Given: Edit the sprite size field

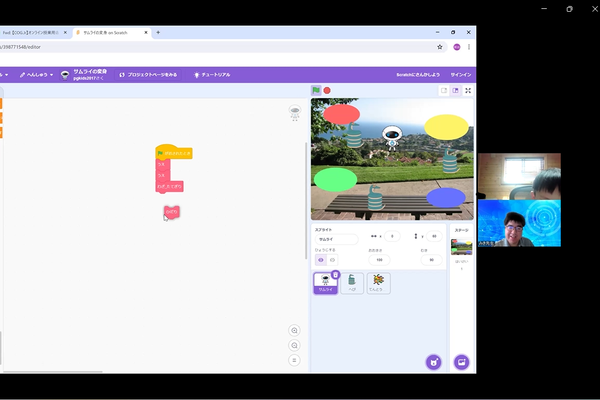Looking at the screenshot, I should coord(379,260).
